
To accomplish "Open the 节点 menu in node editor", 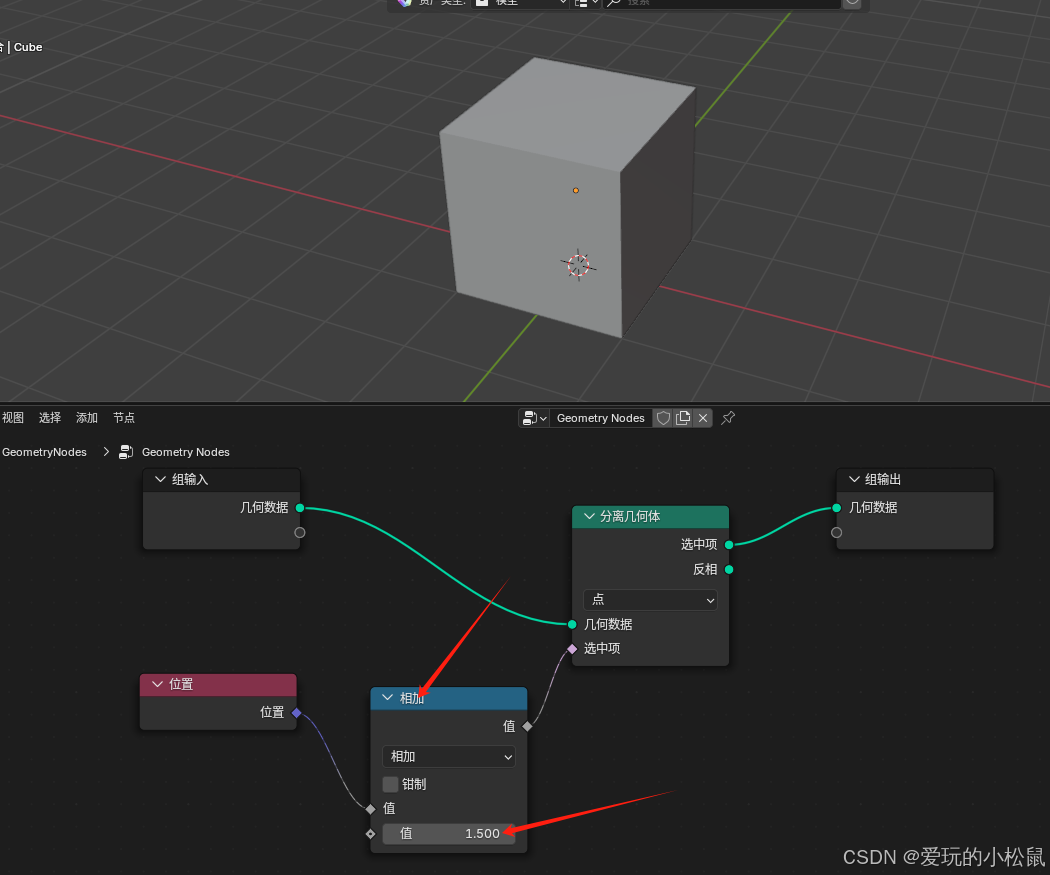I will pyautogui.click(x=124, y=418).
